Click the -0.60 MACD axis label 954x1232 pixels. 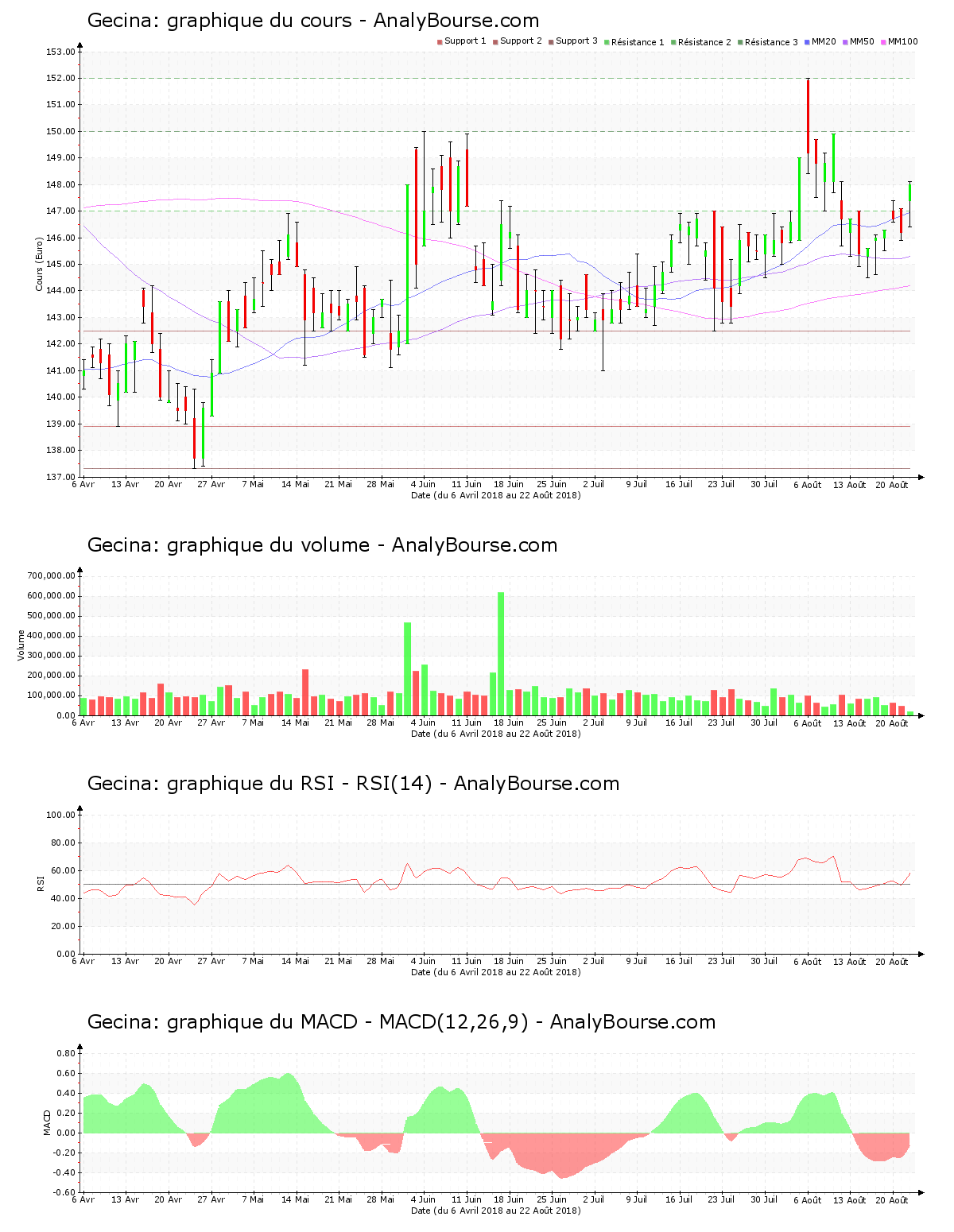tap(65, 1192)
